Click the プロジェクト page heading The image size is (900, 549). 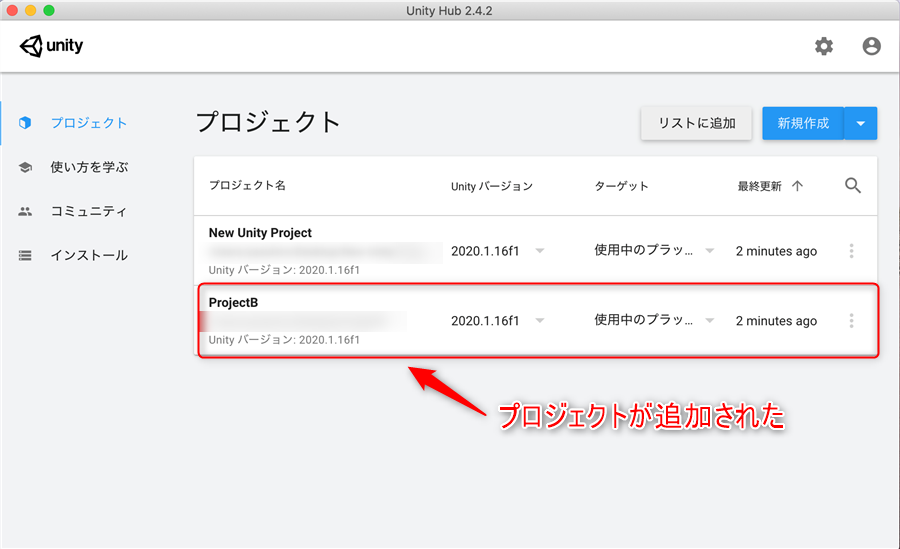point(268,122)
